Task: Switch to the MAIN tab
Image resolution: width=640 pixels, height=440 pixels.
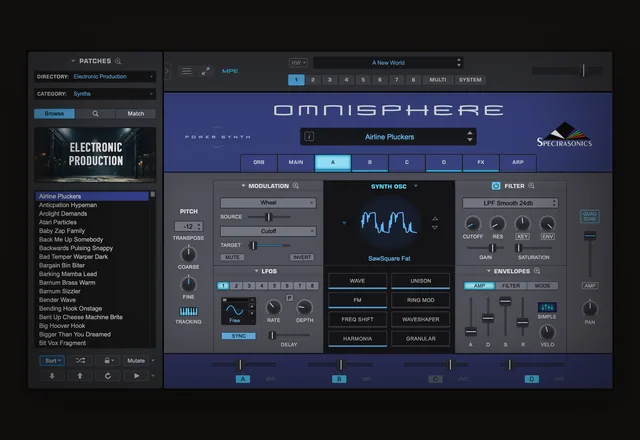Action: pyautogui.click(x=296, y=162)
